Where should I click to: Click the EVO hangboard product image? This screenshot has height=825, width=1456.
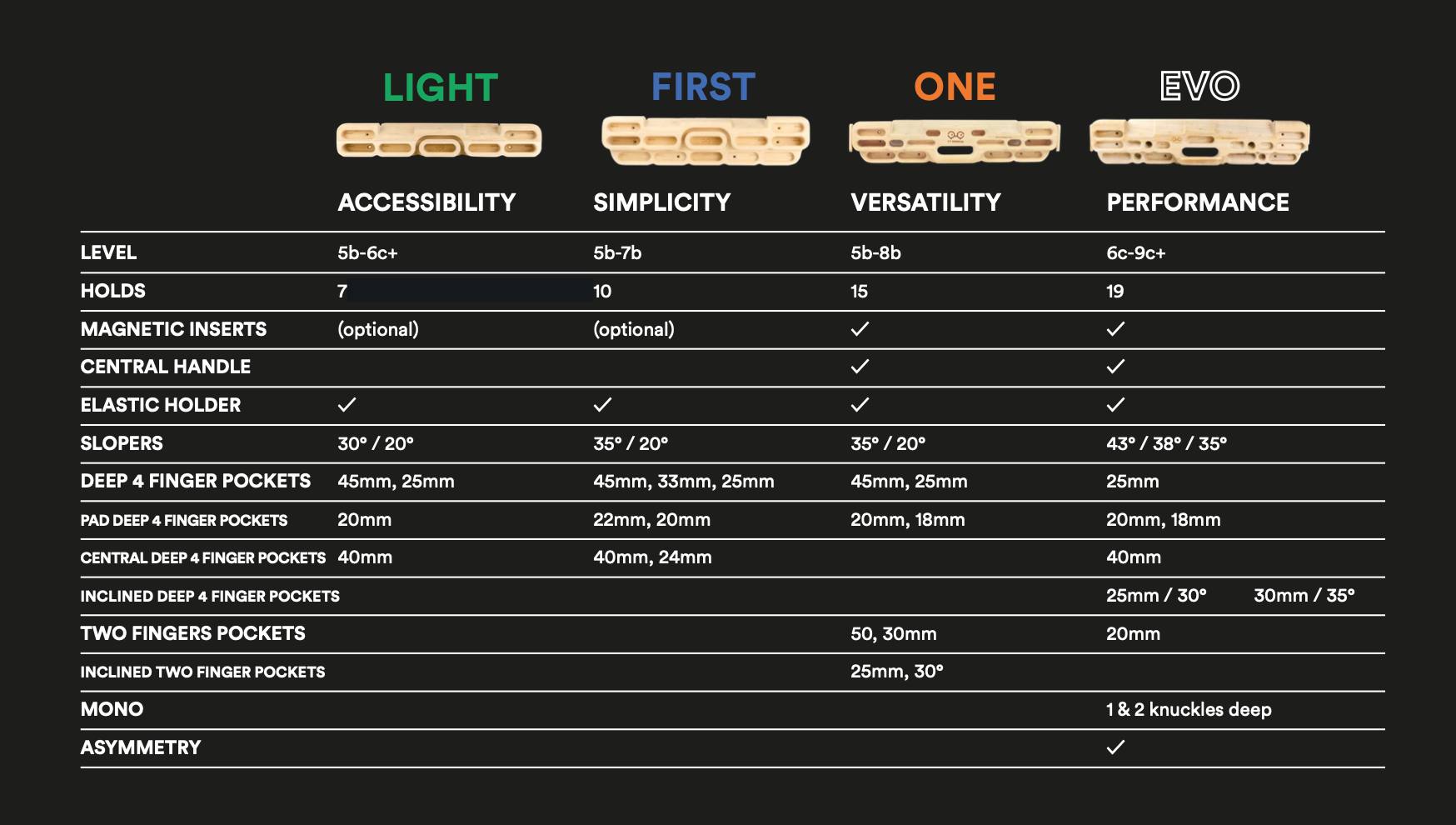point(1199,141)
